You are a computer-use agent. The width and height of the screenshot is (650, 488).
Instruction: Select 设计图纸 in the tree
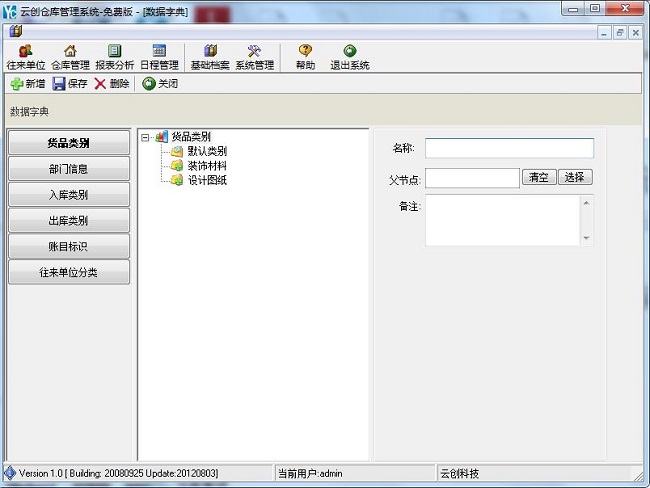[207, 180]
